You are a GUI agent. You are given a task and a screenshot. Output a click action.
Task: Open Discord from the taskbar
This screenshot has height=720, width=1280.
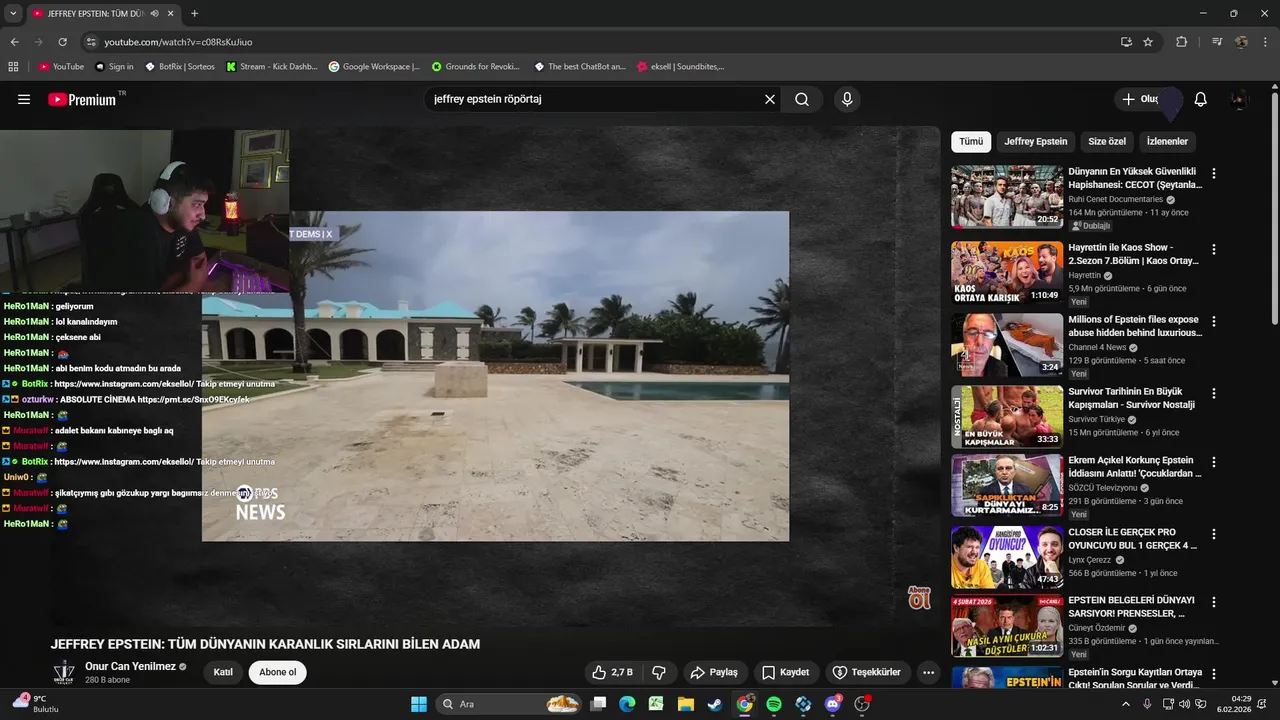click(x=832, y=704)
